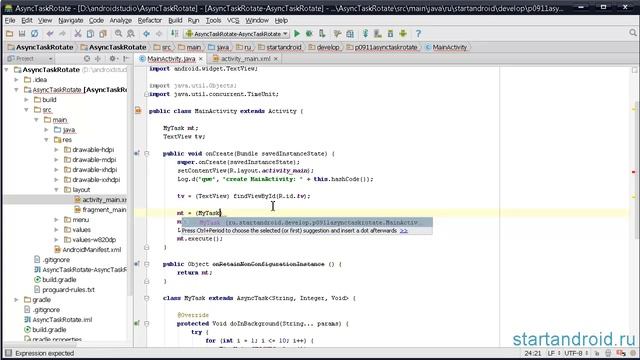The image size is (640, 360).
Task: Click the Undo arrow in toolbar
Action: 50,33
